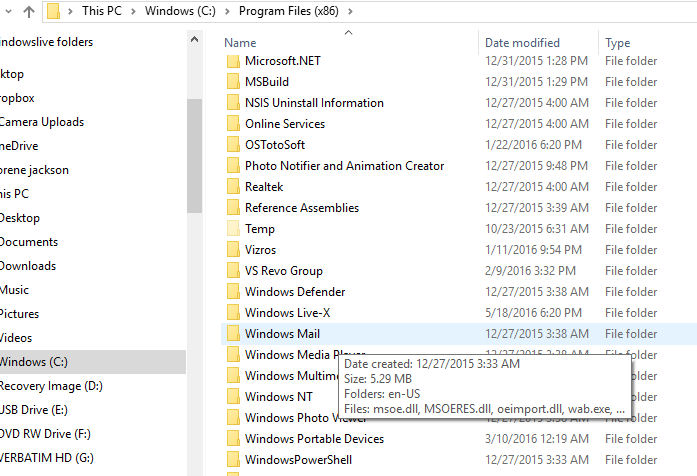Click 'Windows Defender' folder name
Image resolution: width=697 pixels, height=476 pixels.
[295, 292]
